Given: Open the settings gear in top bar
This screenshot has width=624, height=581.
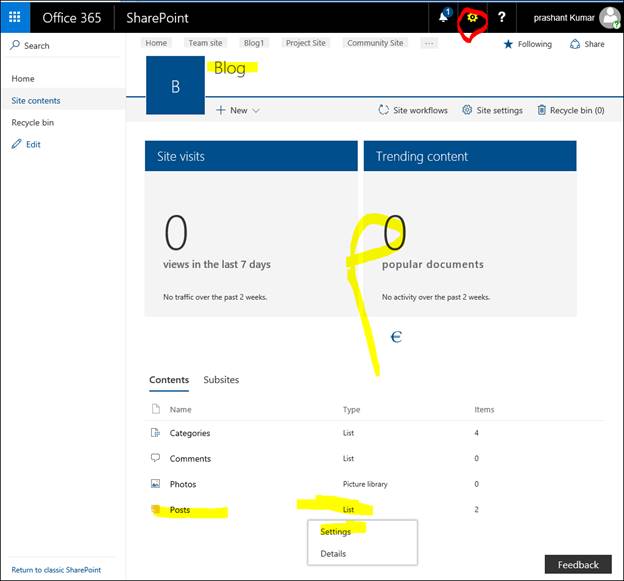Looking at the screenshot, I should 472,18.
